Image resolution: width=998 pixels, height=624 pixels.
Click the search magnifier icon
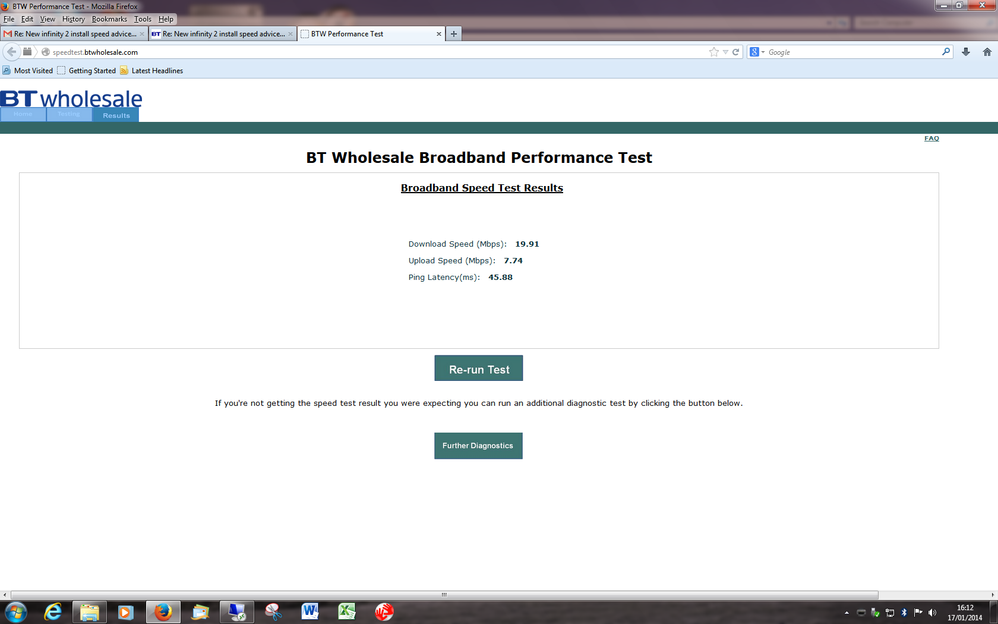[x=946, y=52]
